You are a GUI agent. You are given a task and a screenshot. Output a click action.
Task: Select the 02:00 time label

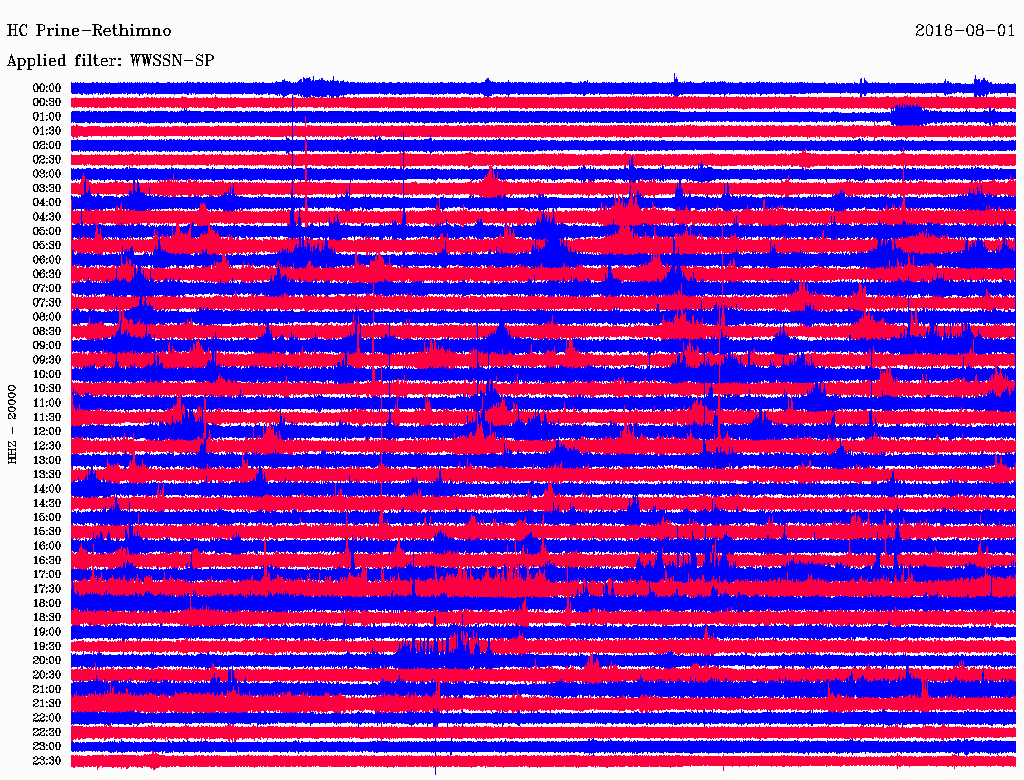coord(46,145)
